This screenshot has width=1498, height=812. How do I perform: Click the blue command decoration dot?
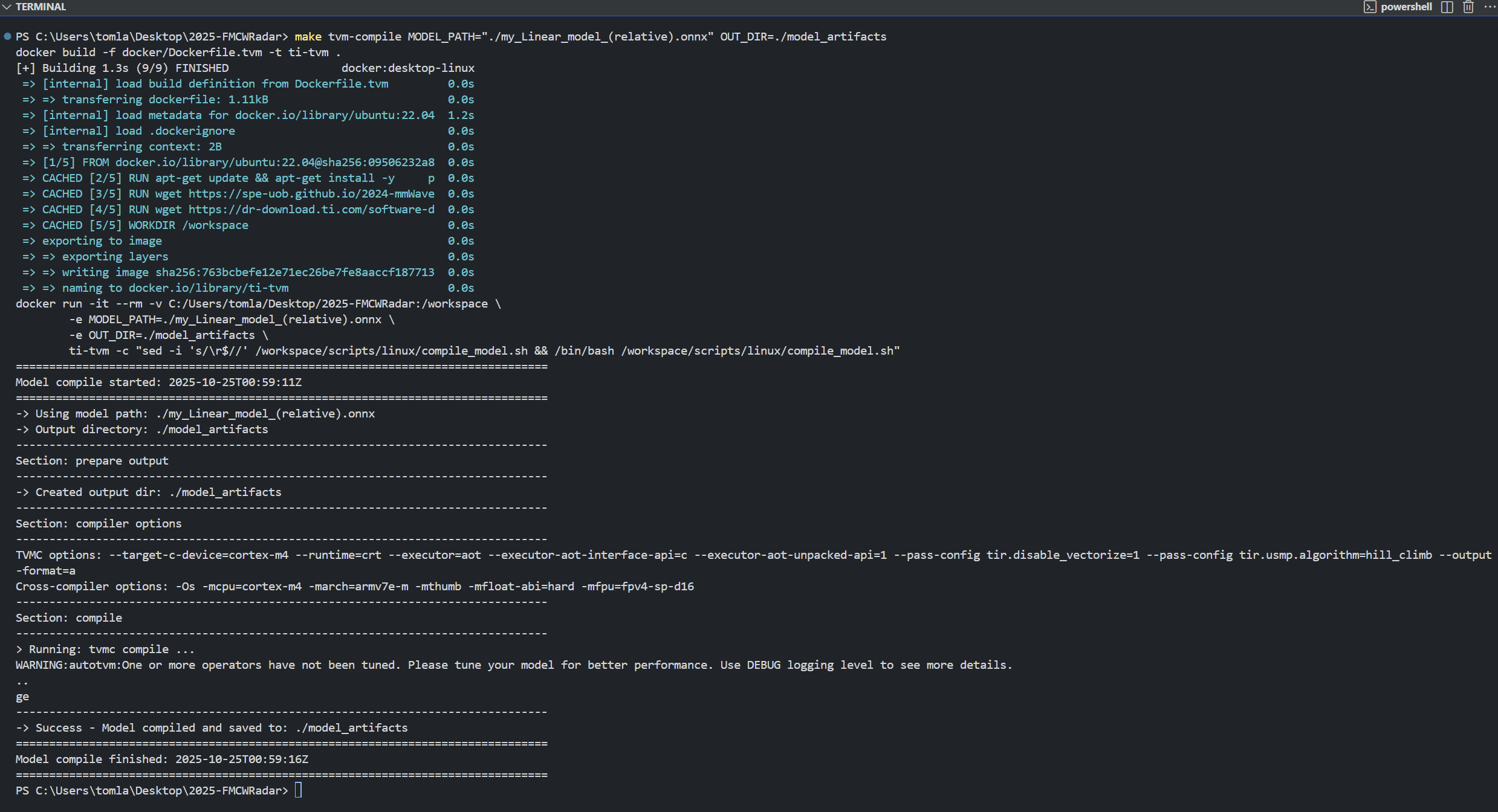(x=7, y=36)
